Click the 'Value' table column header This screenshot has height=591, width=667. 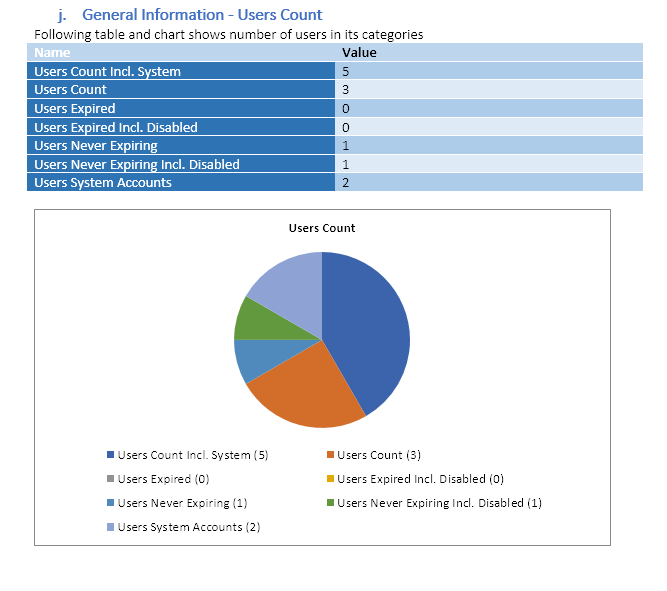(359, 52)
